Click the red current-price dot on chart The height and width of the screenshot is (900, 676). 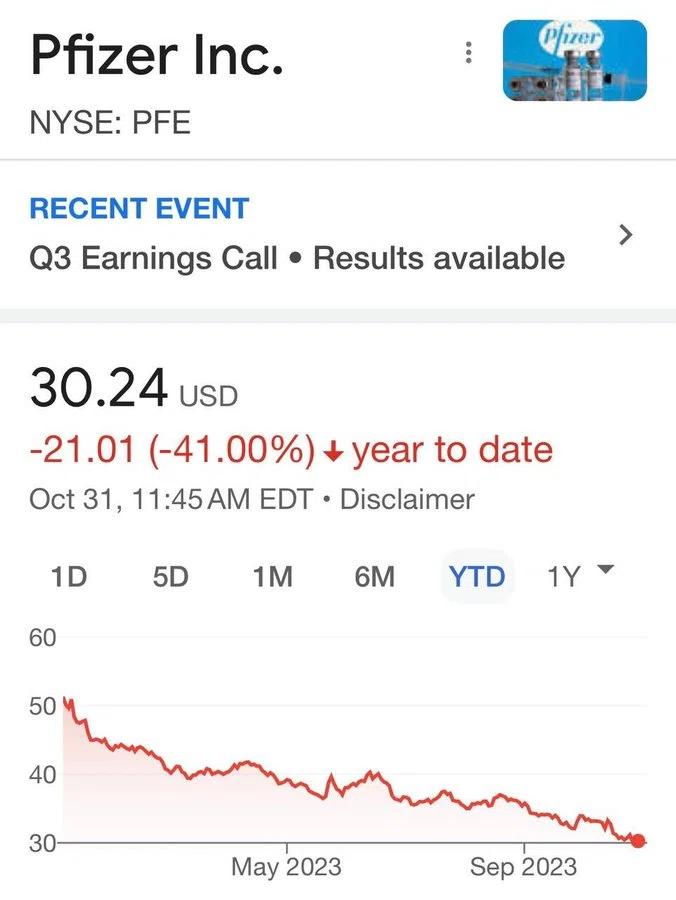click(x=638, y=841)
